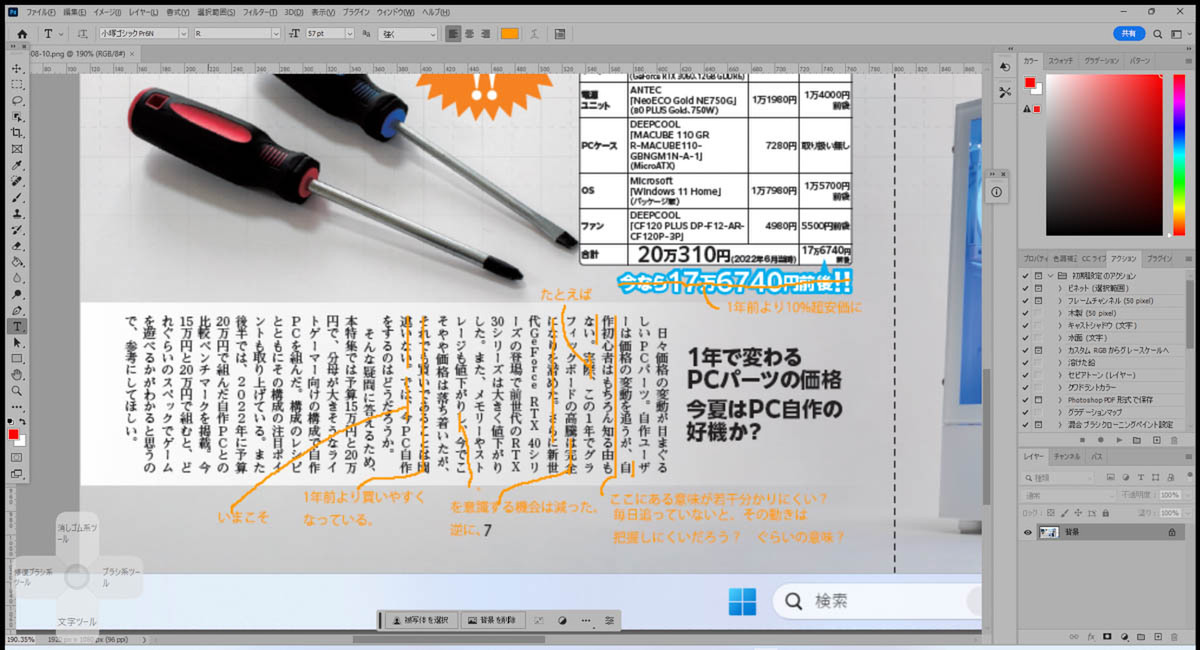The image size is (1200, 650).
Task: Switch to the スウォッチ tab
Action: 1060,60
